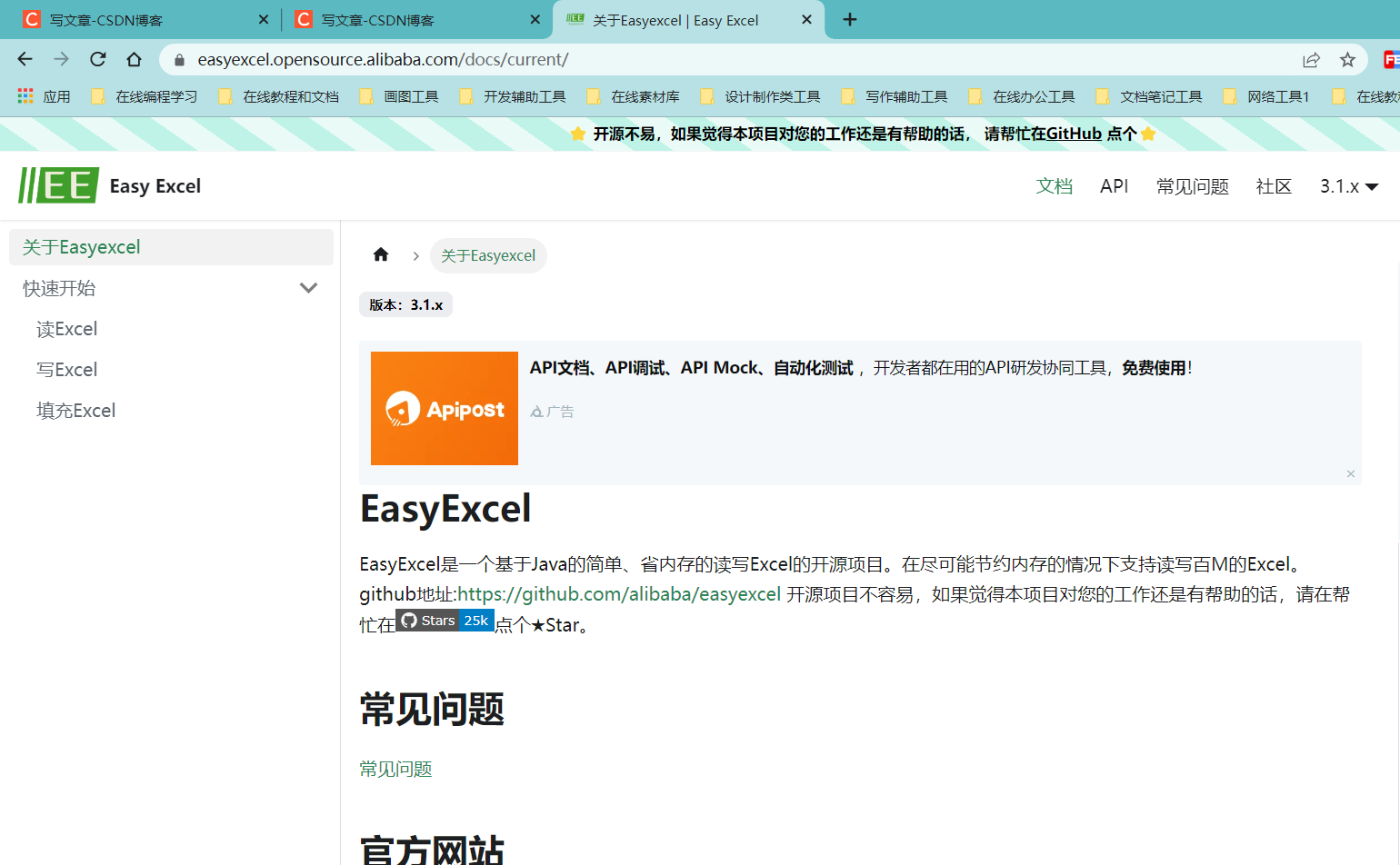Viewport: 1400px width, 865px height.
Task: Bookmark this page with the star icon
Action: [1347, 60]
